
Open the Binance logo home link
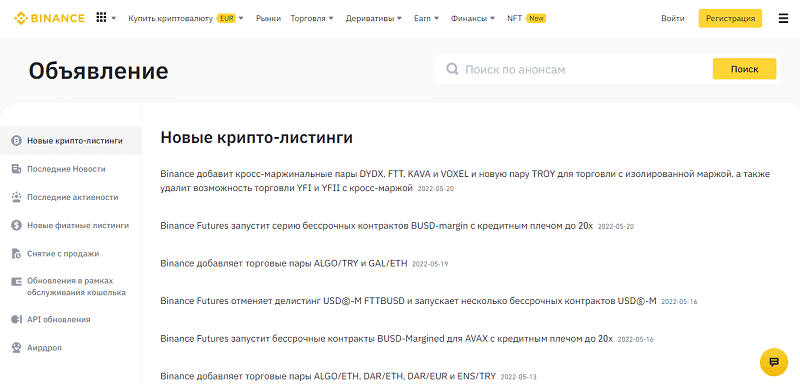click(49, 18)
